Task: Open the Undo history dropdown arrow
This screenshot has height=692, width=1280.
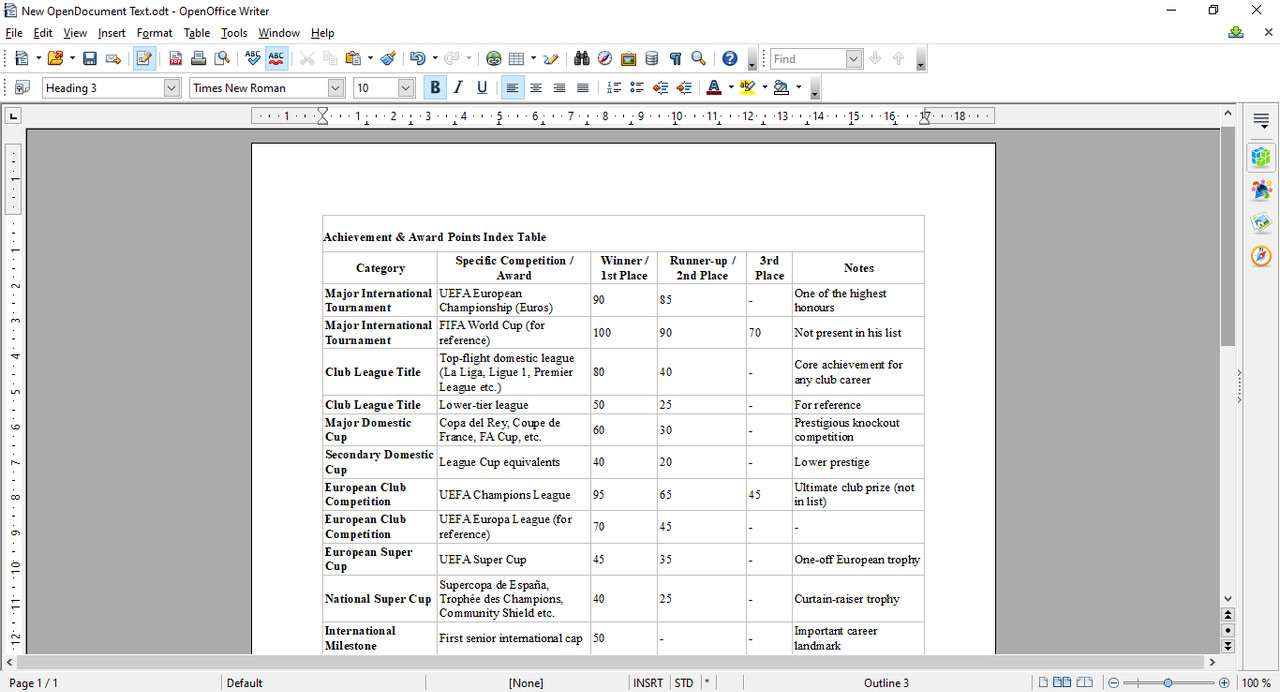Action: tap(433, 59)
